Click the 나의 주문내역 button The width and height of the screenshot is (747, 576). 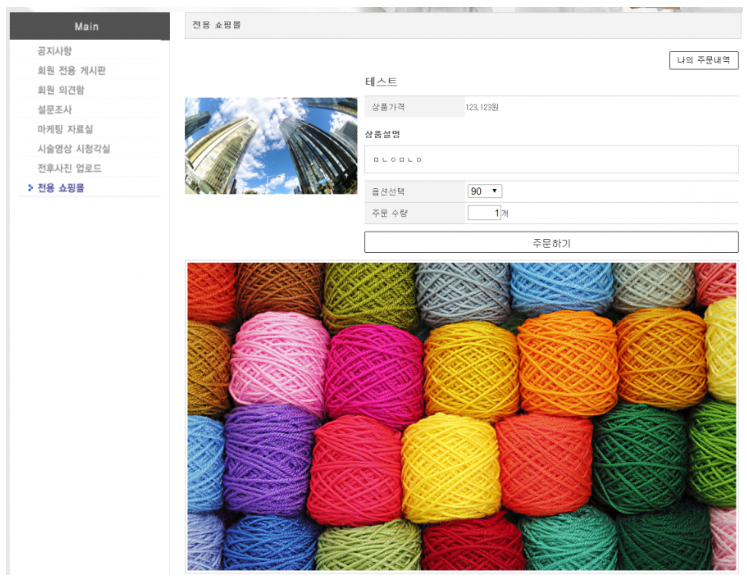[x=703, y=61]
